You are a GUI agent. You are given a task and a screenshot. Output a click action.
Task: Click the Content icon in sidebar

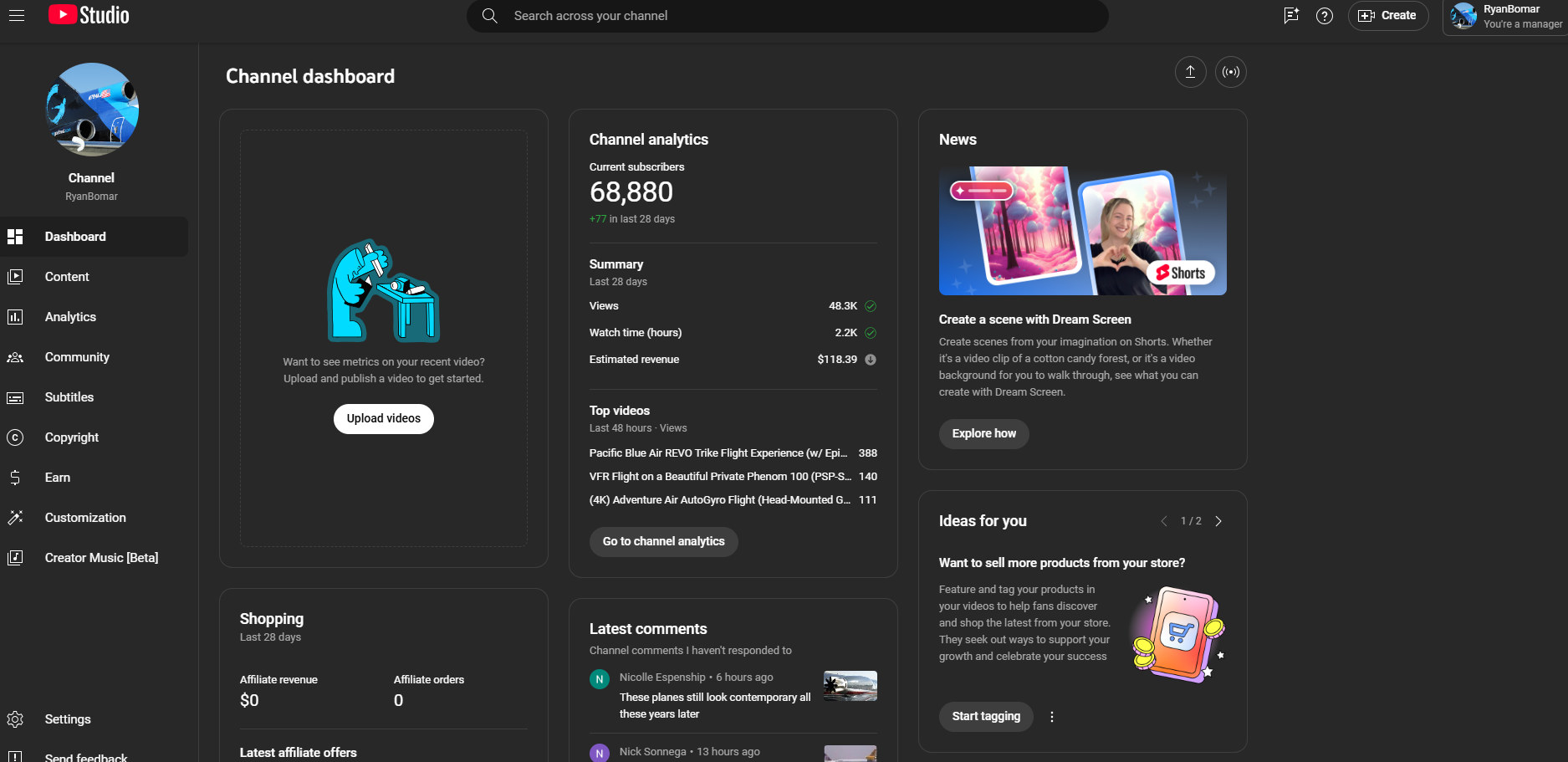(x=15, y=277)
